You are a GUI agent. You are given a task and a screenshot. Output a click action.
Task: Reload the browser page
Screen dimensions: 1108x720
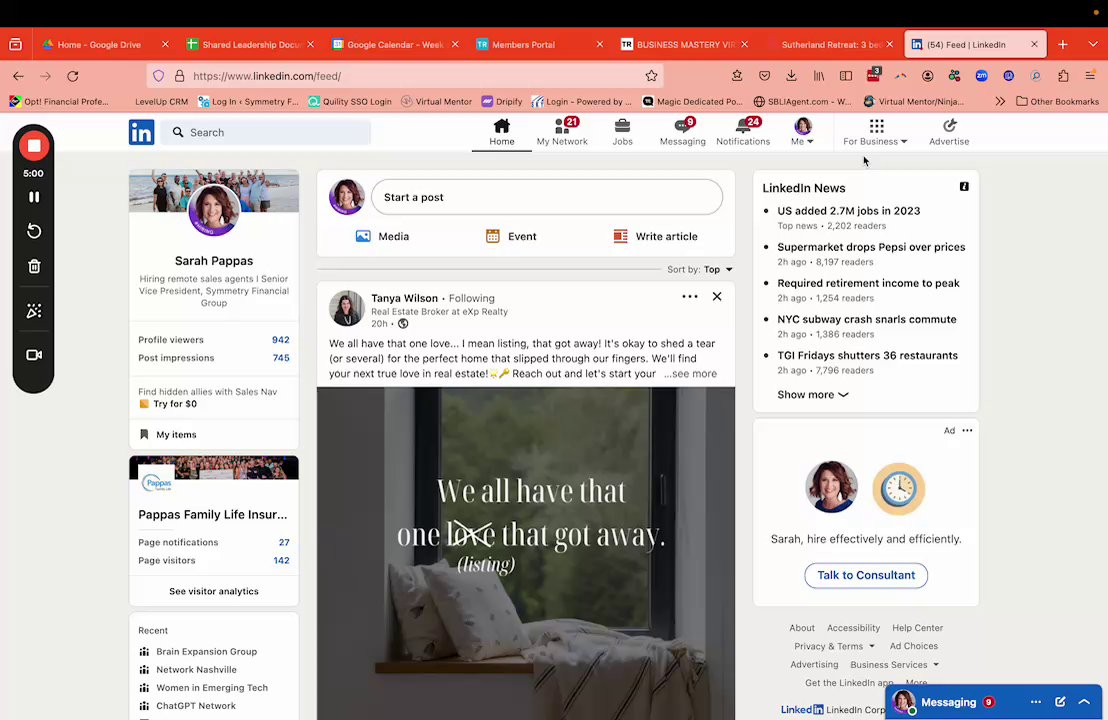click(x=73, y=76)
